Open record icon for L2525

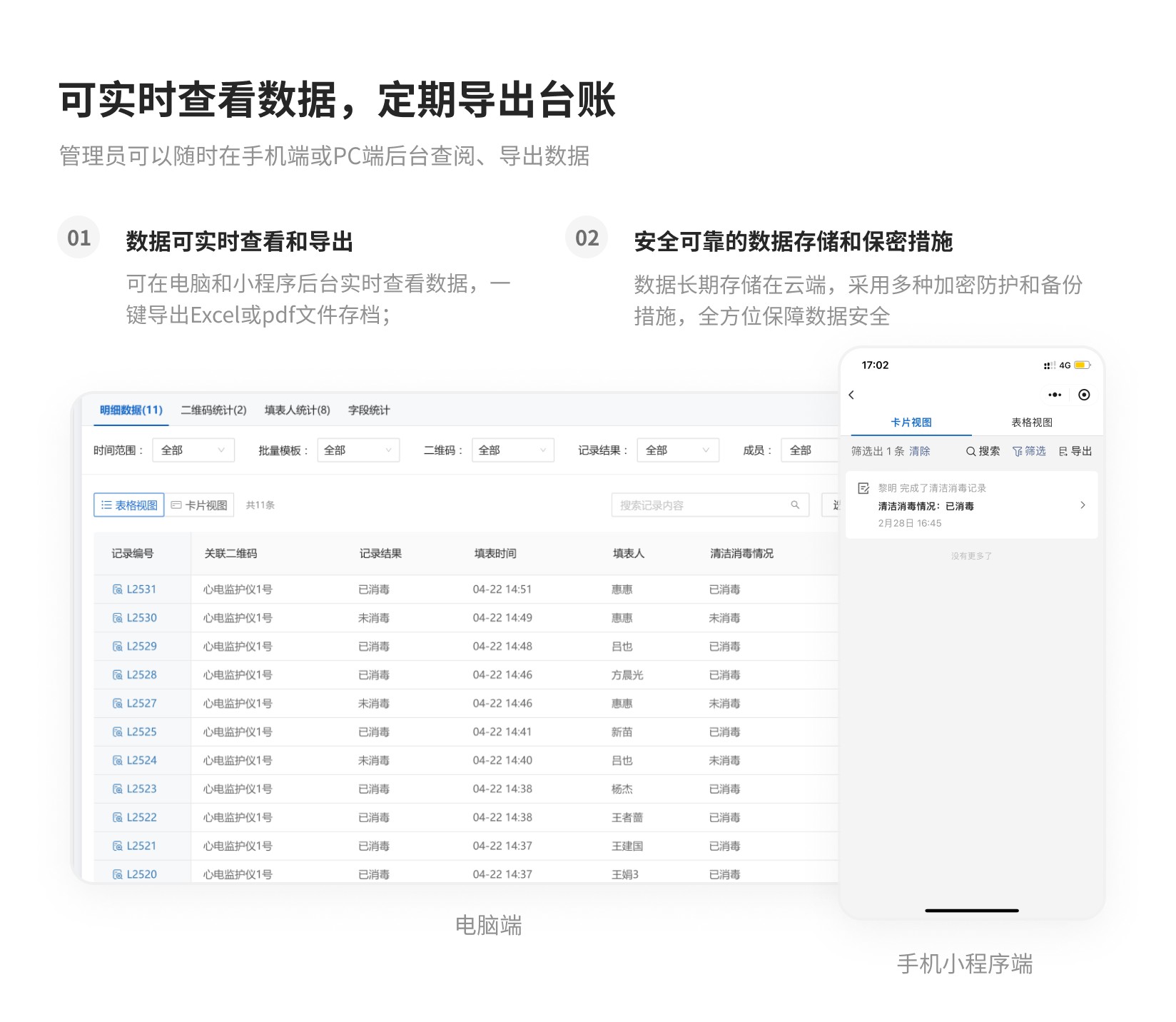click(118, 732)
